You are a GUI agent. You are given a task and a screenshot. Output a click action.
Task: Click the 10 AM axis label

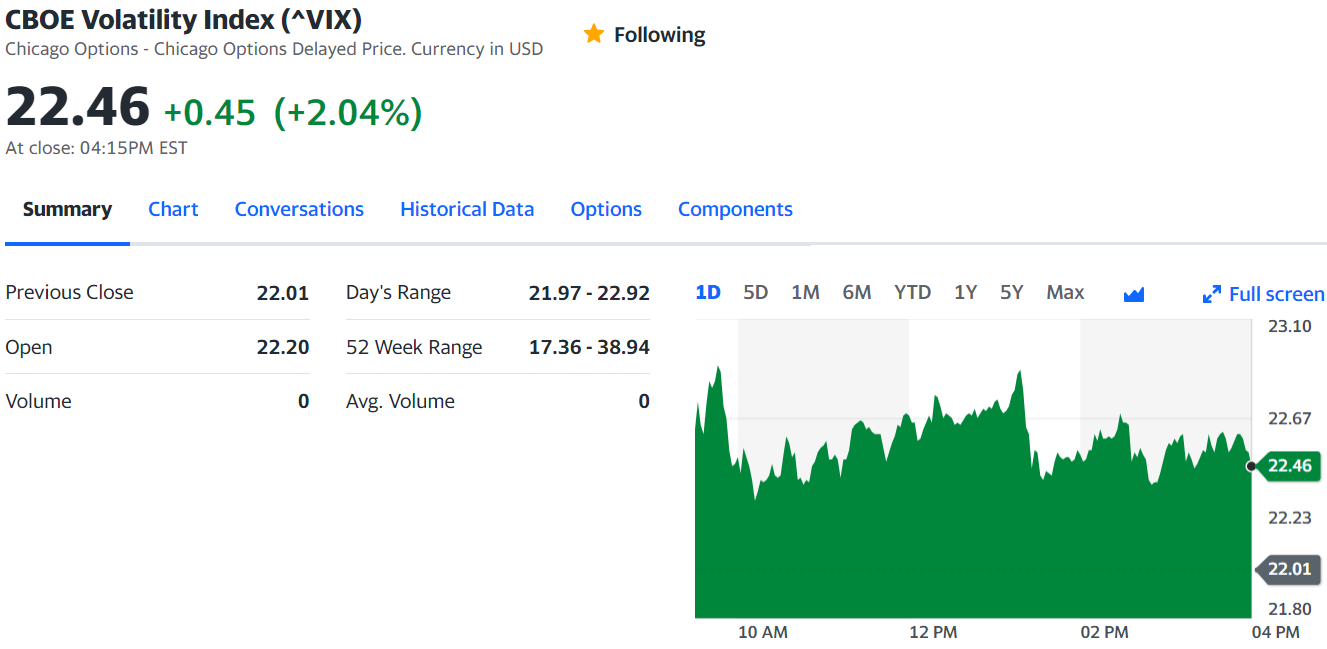click(763, 632)
